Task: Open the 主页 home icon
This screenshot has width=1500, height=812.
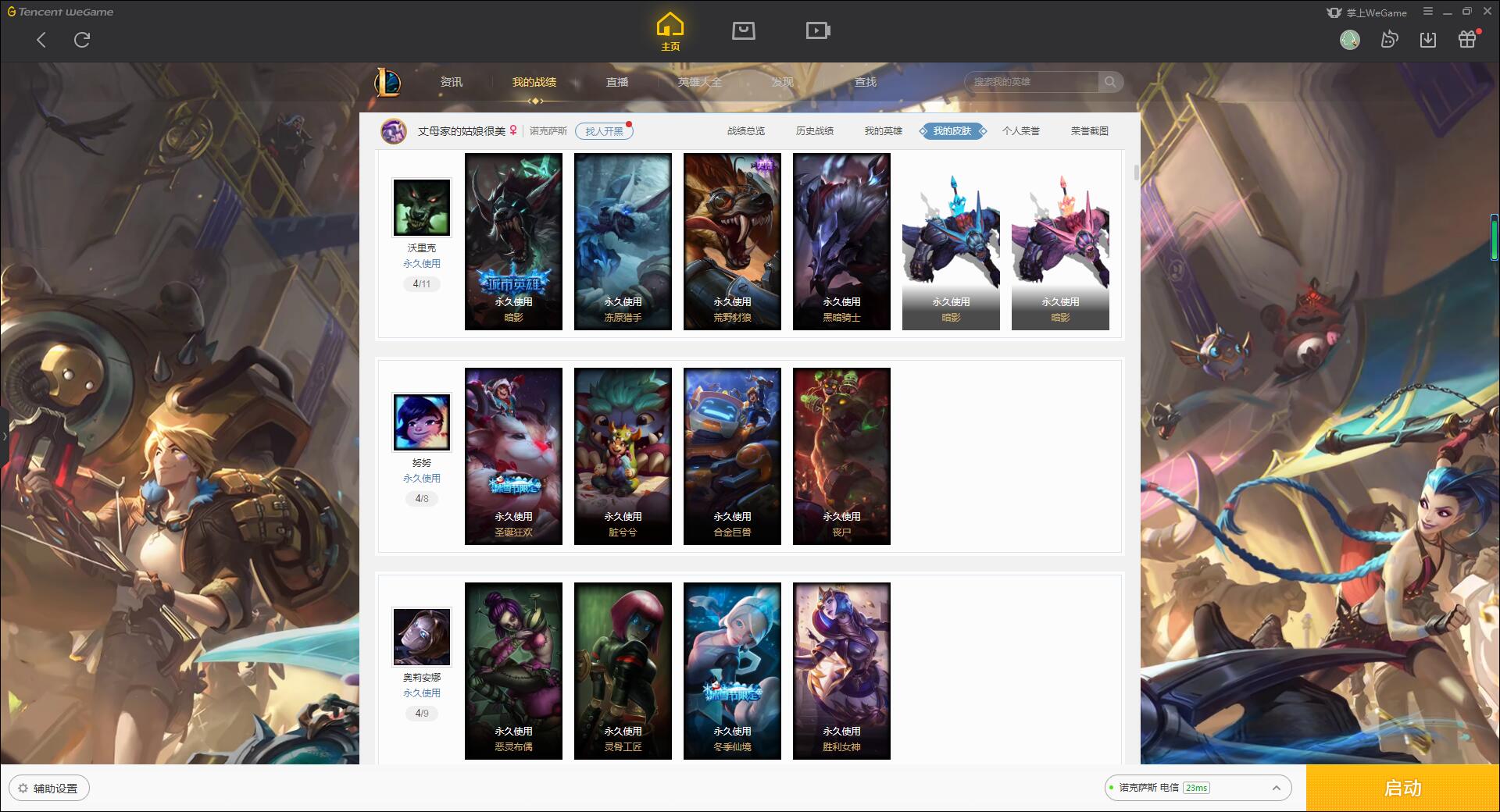Action: [x=670, y=32]
